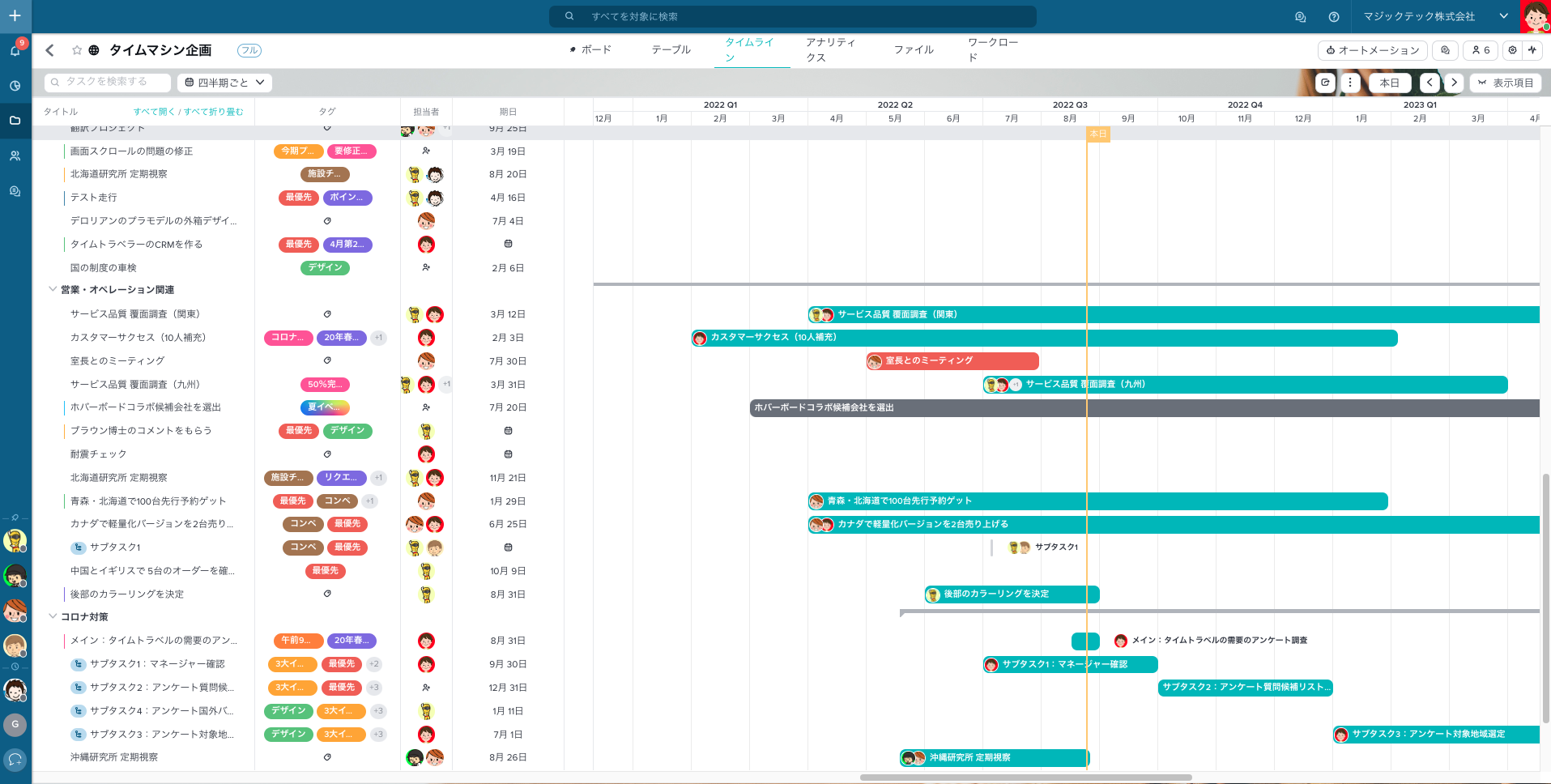Collapse the 営業・オペレーション関連 group
The image size is (1551, 784).
pyautogui.click(x=53, y=289)
